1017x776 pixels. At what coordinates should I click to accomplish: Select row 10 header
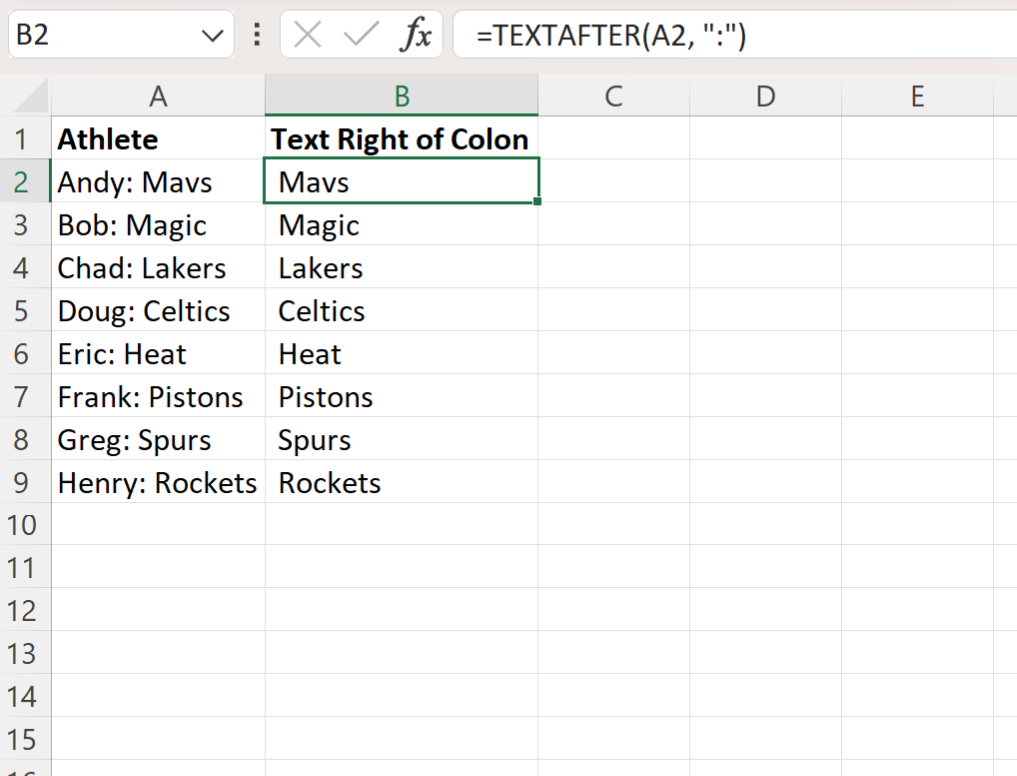(25, 525)
